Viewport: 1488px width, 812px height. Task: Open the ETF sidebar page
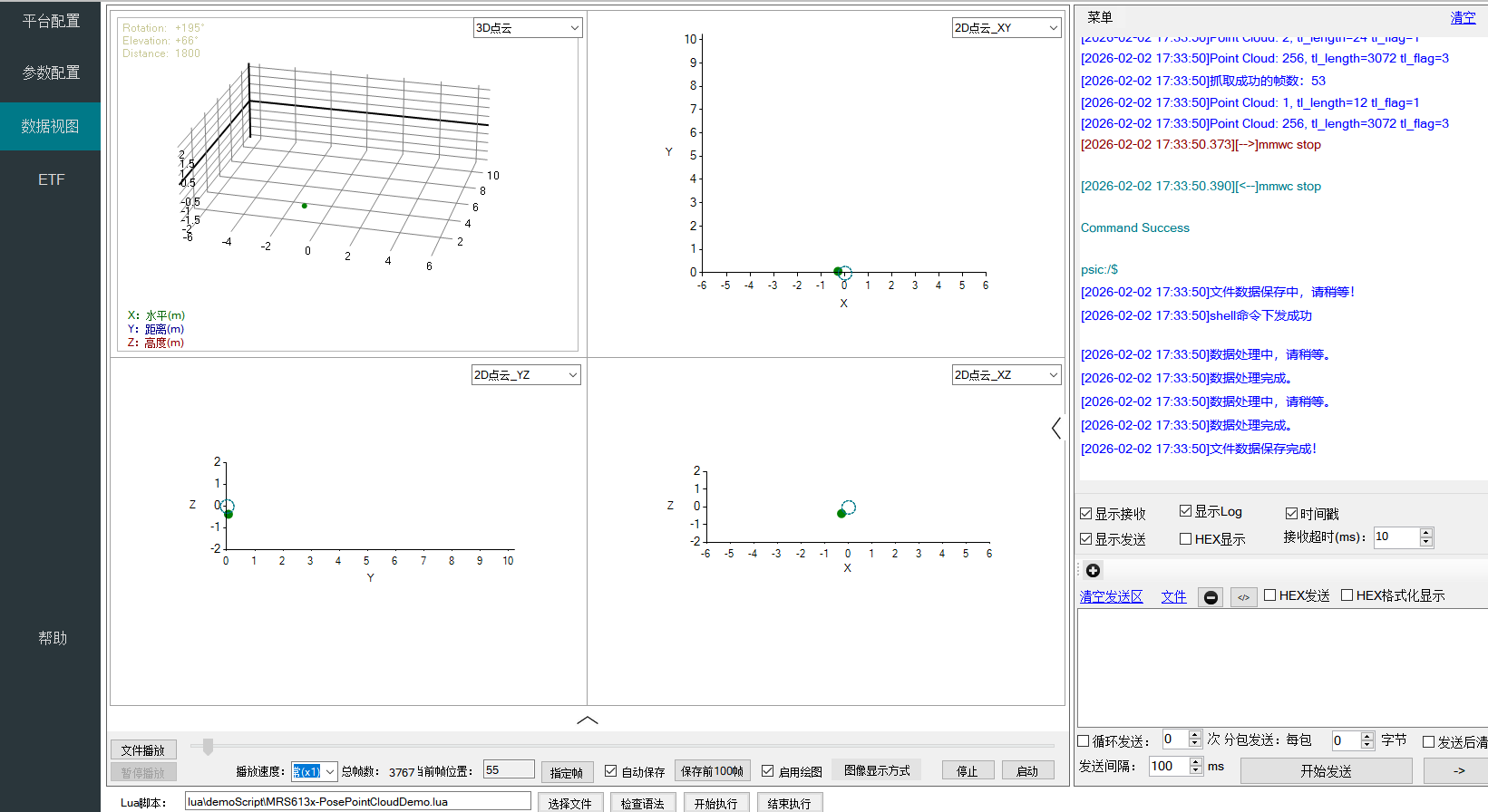coord(51,179)
